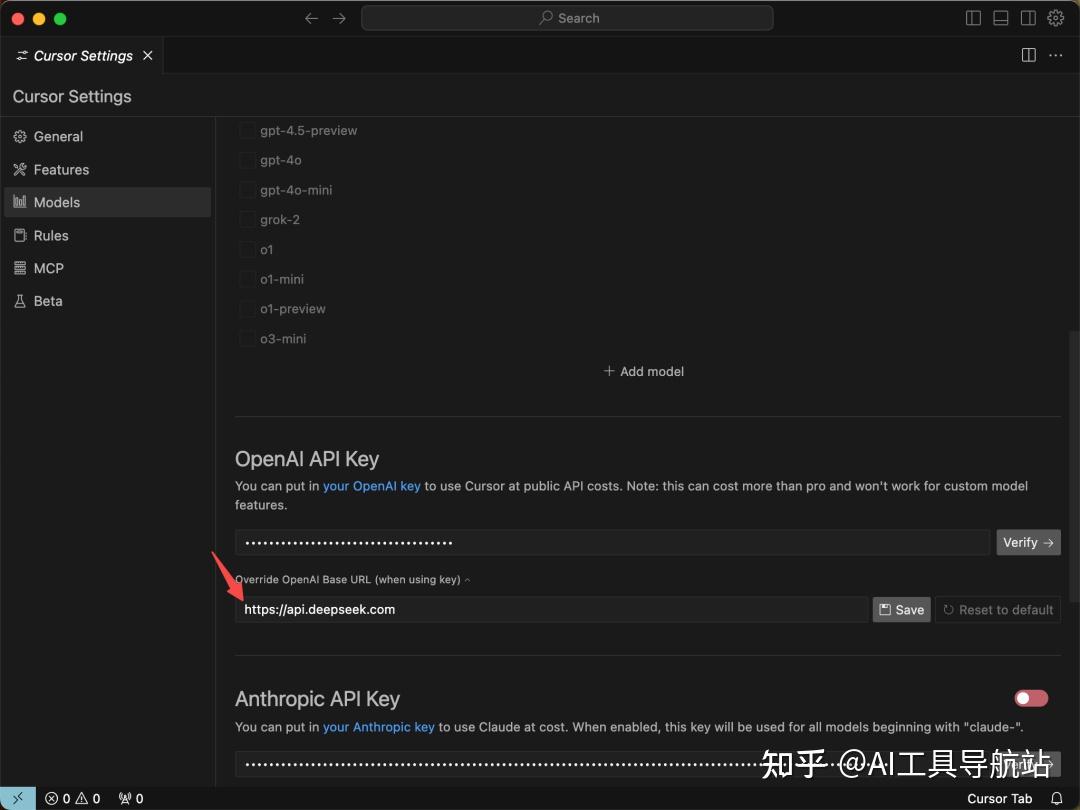This screenshot has width=1080, height=810.
Task: Open notifications bell
Action: pyautogui.click(x=1057, y=798)
